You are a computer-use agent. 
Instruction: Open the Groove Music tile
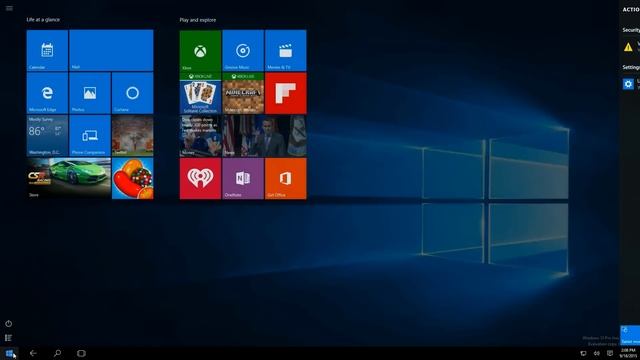pyautogui.click(x=243, y=51)
